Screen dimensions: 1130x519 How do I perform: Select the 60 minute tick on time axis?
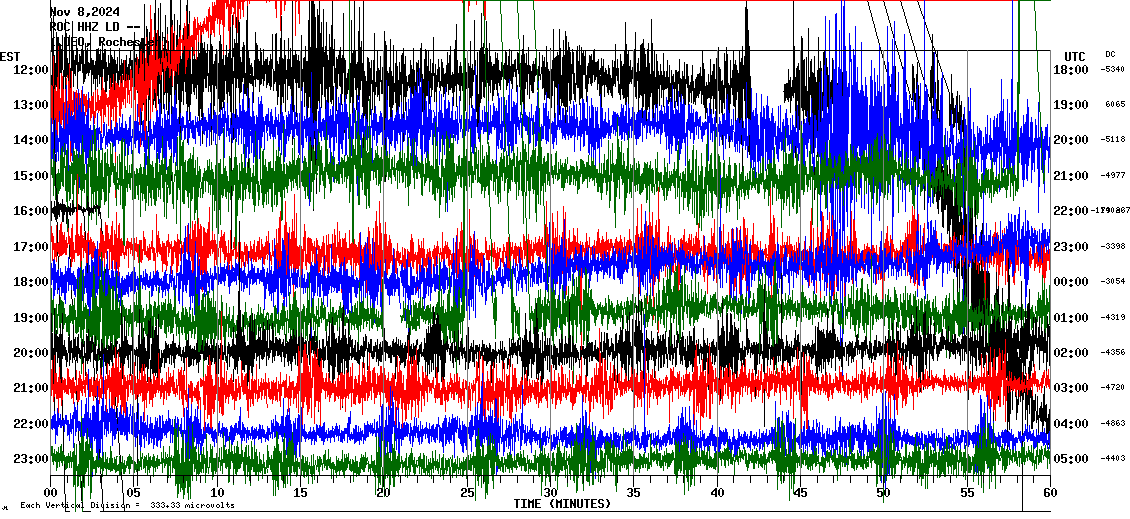pyautogui.click(x=1050, y=493)
